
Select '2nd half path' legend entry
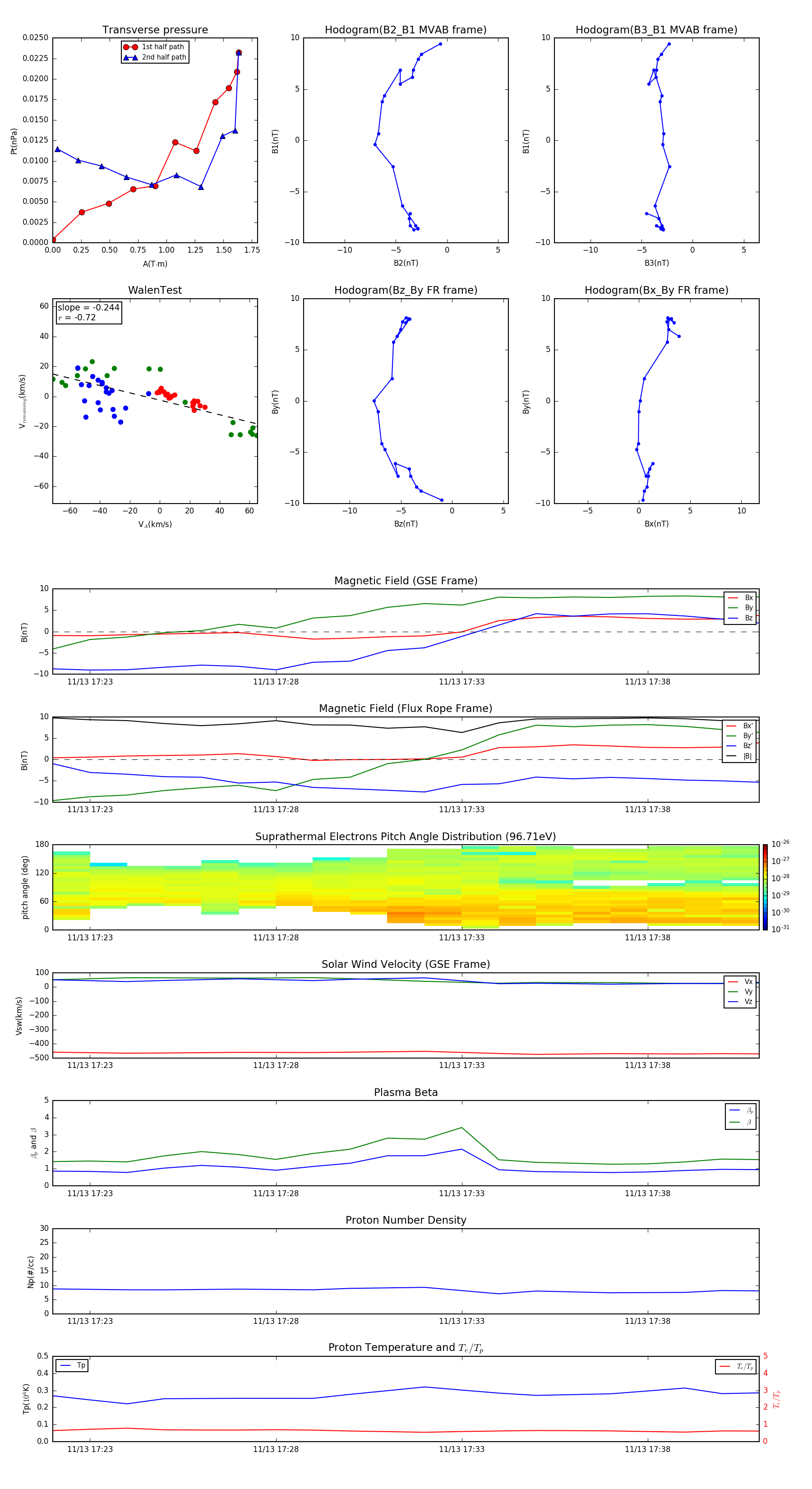click(x=155, y=57)
